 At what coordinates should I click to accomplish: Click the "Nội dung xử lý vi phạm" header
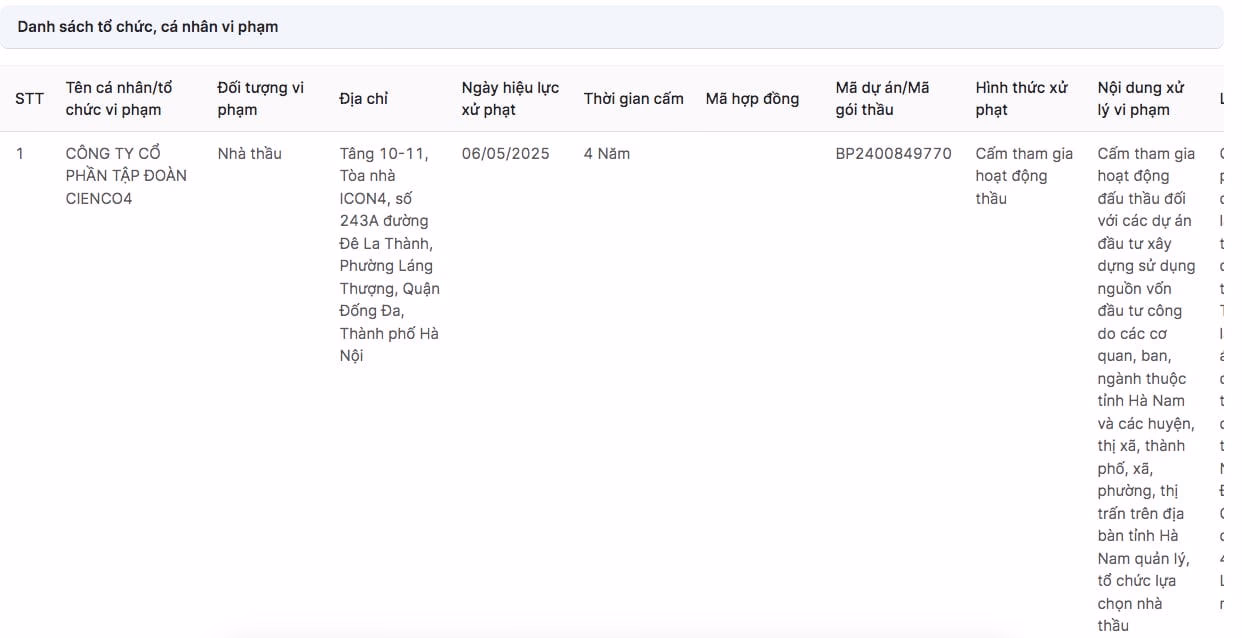click(1141, 99)
